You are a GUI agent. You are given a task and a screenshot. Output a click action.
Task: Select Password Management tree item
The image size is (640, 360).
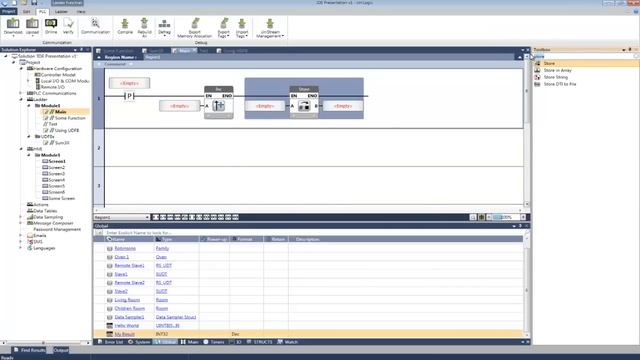(x=57, y=229)
